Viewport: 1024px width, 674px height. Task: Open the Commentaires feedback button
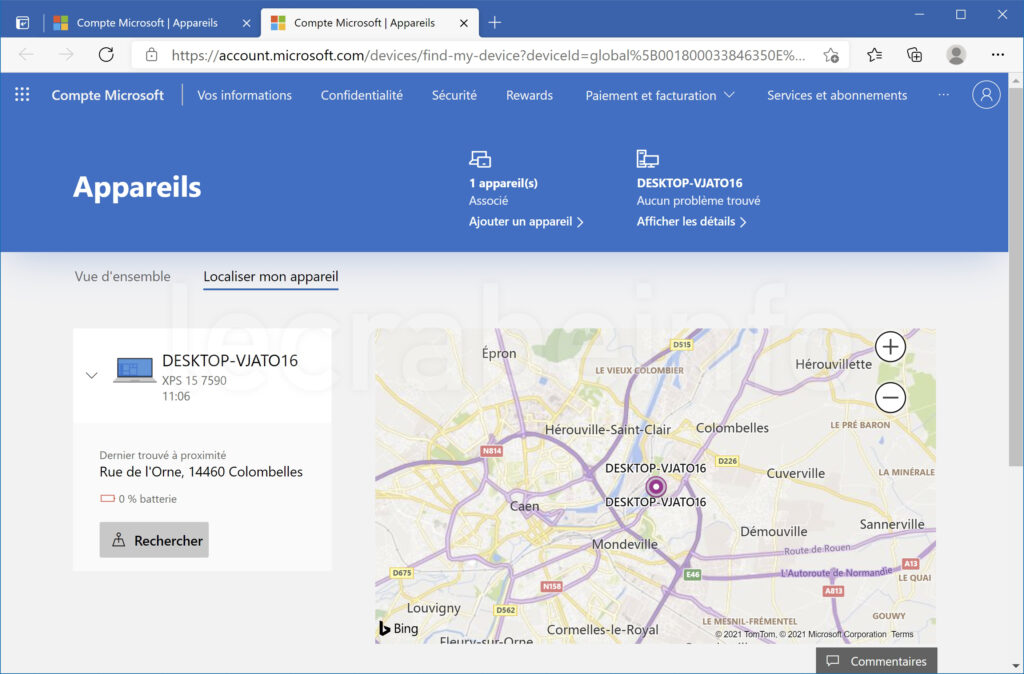pos(876,661)
